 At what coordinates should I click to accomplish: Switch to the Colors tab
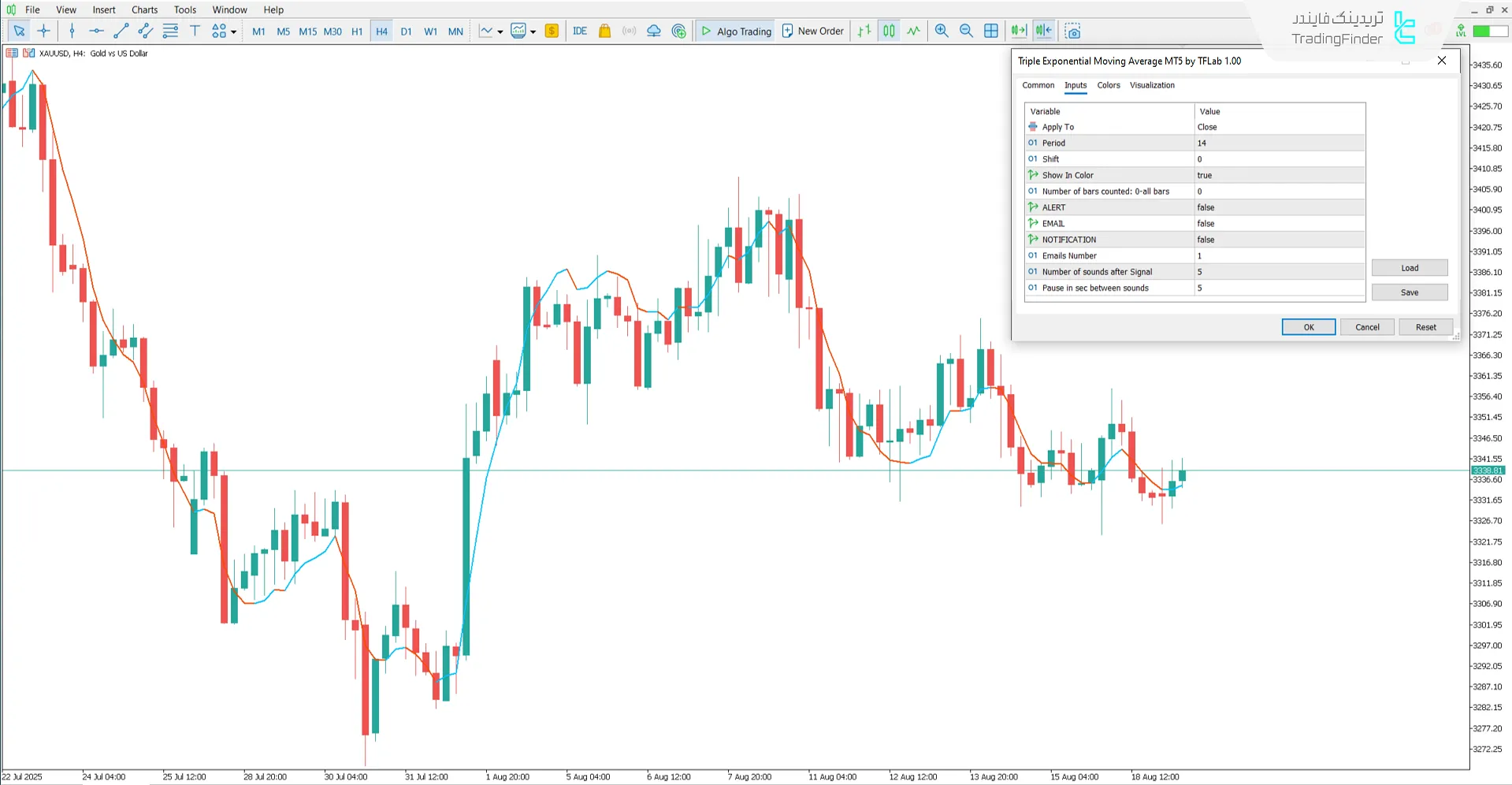[x=1108, y=85]
